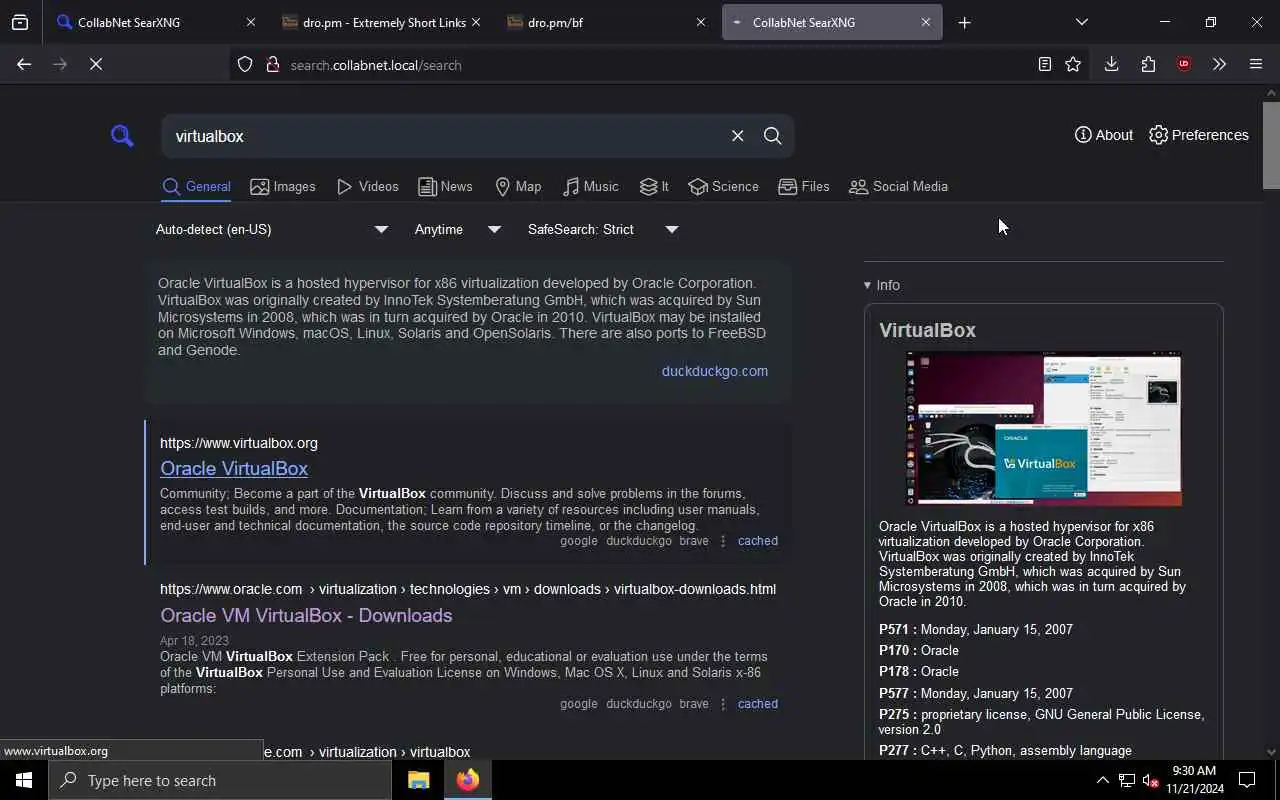Image resolution: width=1280 pixels, height=800 pixels.
Task: Open cached version of Oracle VirtualBox result
Action: (x=757, y=541)
